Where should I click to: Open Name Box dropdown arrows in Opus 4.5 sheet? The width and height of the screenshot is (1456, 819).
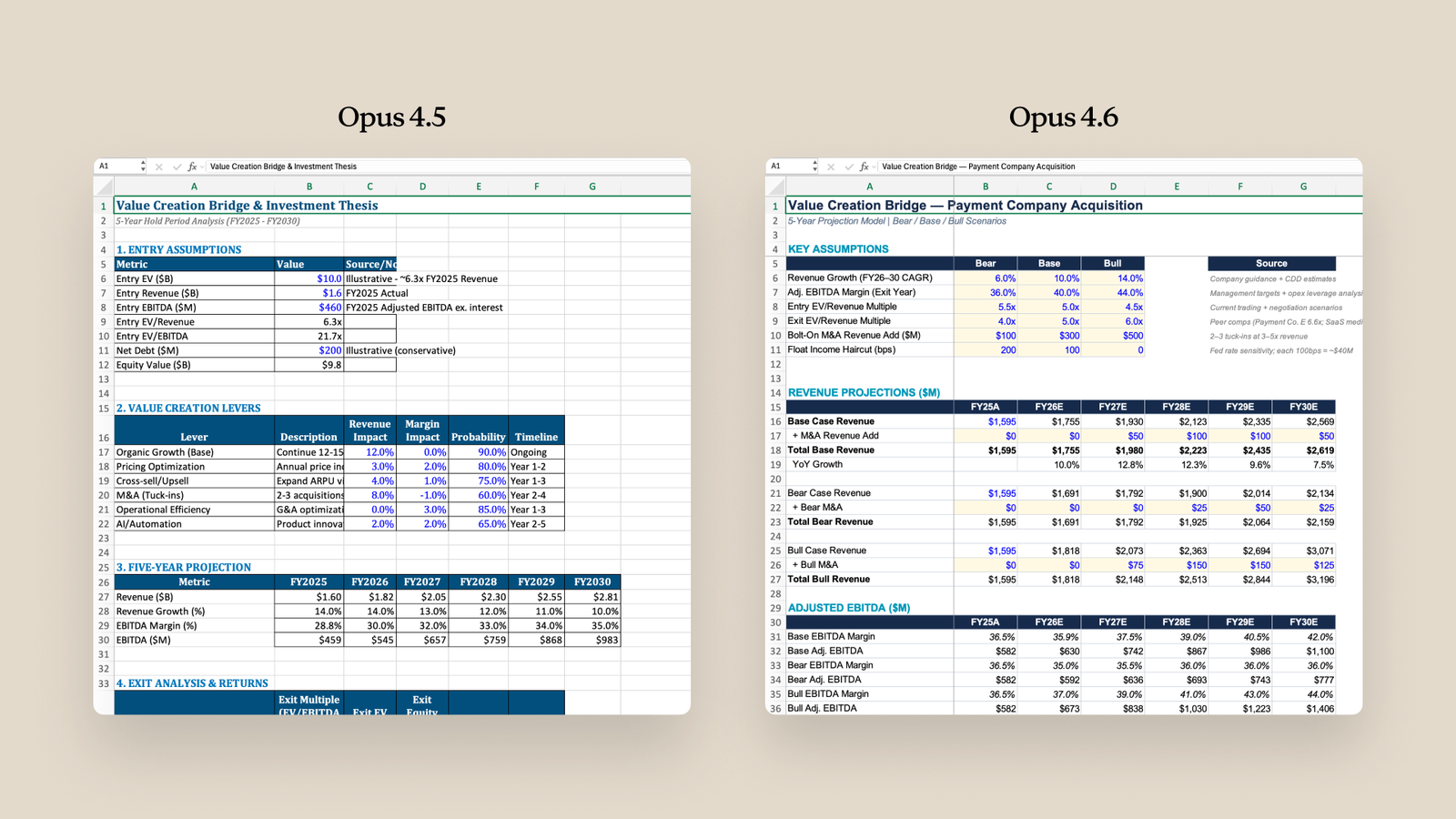coord(143,167)
